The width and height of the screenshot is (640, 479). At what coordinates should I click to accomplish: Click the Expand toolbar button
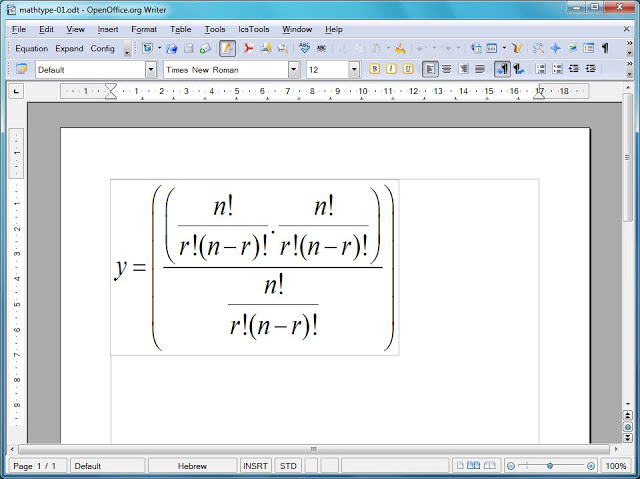69,49
